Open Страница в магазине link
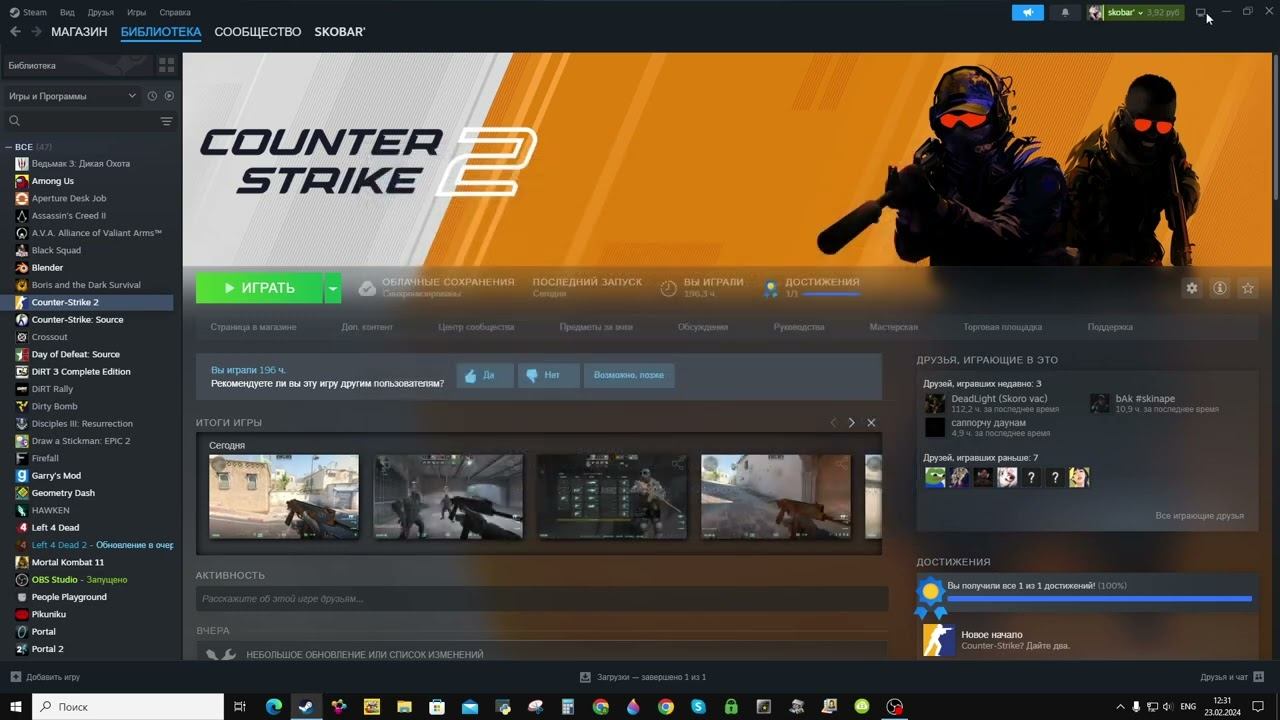The width and height of the screenshot is (1280, 720). [253, 327]
